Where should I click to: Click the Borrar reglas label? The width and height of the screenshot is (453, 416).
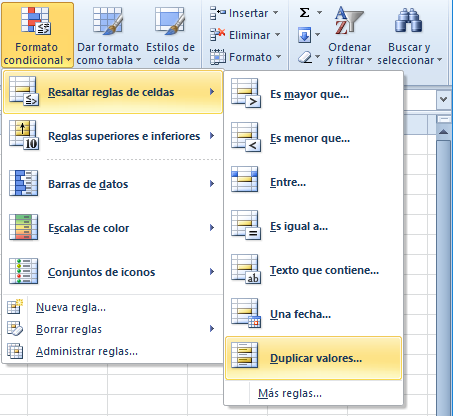point(69,329)
